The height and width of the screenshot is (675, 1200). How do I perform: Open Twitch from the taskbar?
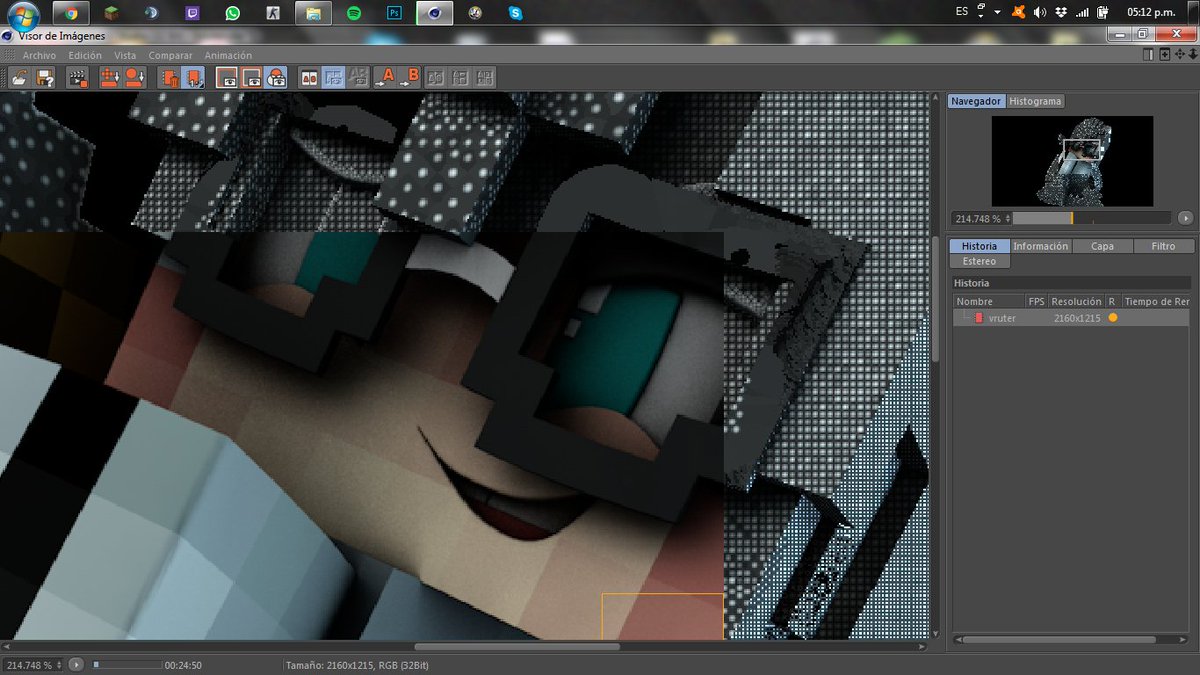[x=192, y=13]
